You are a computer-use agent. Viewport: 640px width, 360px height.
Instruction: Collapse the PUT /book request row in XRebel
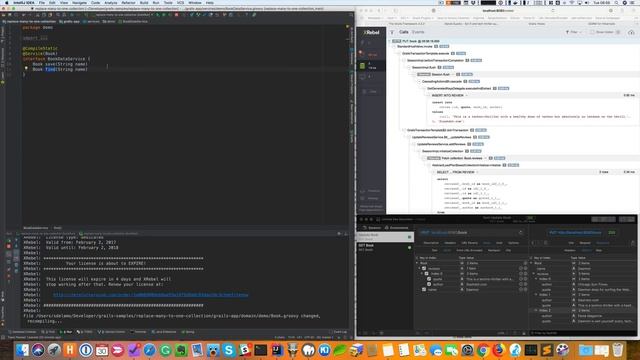click(389, 41)
